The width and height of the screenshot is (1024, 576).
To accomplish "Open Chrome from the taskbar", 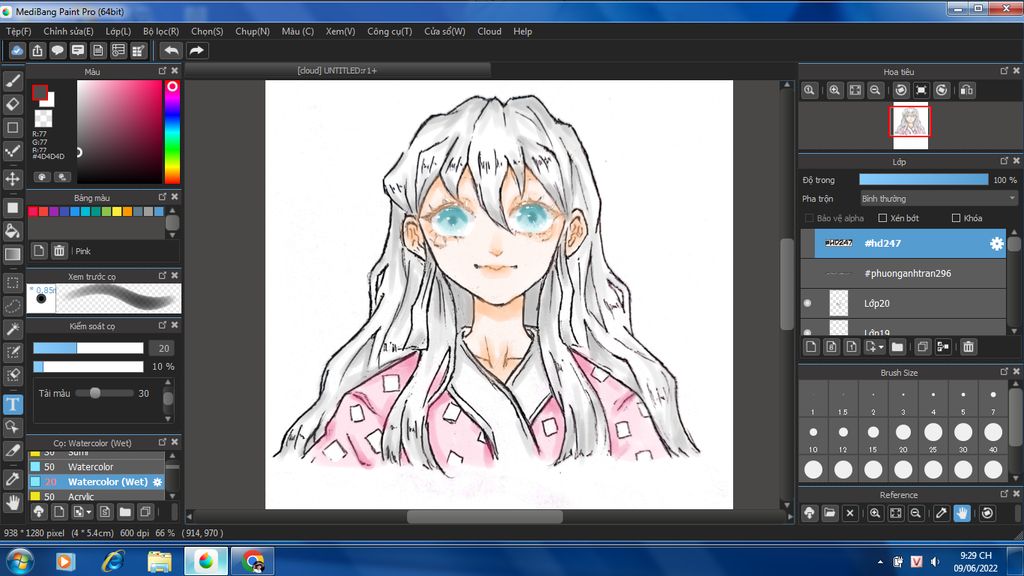I will pos(252,562).
